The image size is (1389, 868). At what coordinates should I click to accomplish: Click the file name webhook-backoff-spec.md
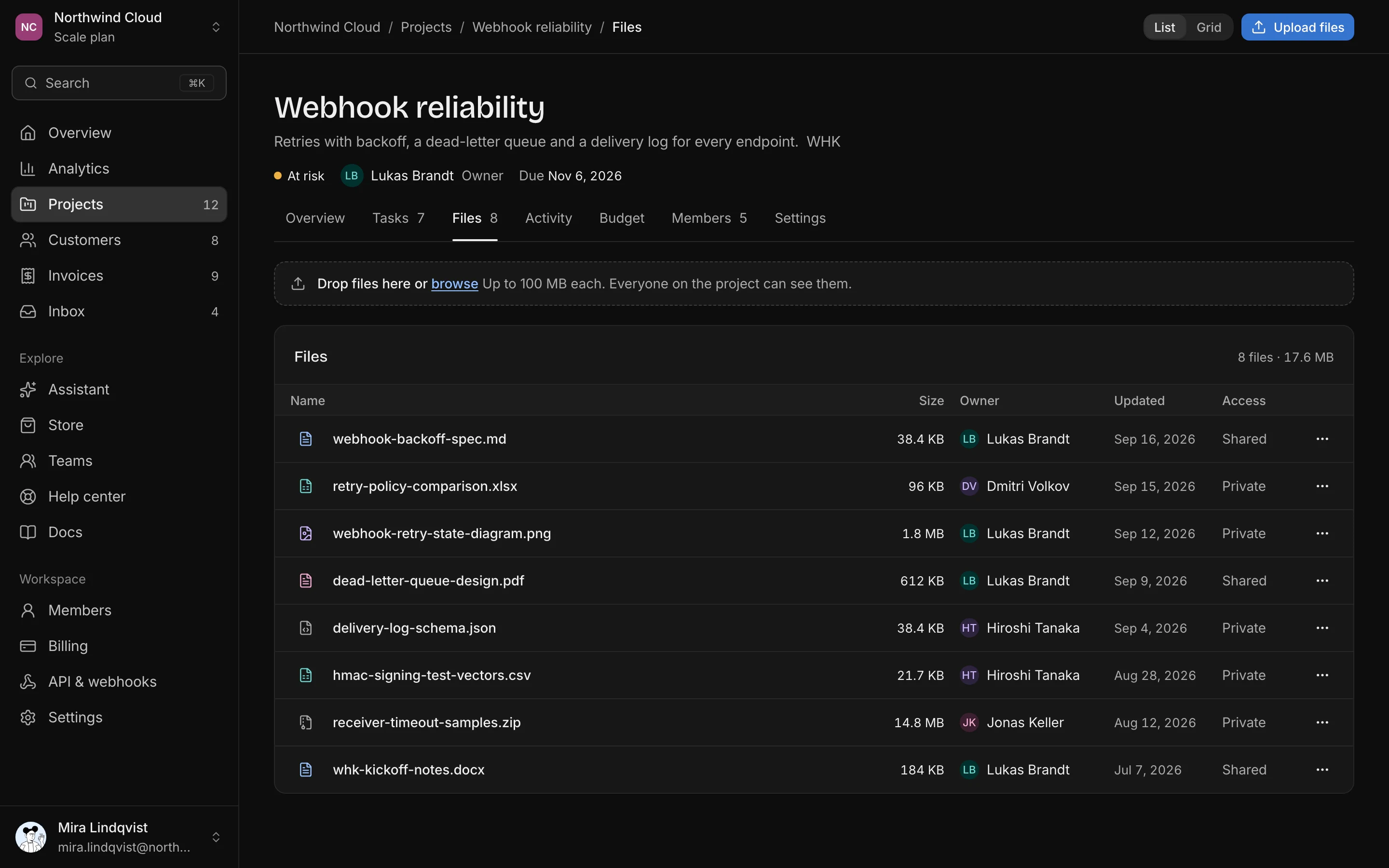point(419,439)
